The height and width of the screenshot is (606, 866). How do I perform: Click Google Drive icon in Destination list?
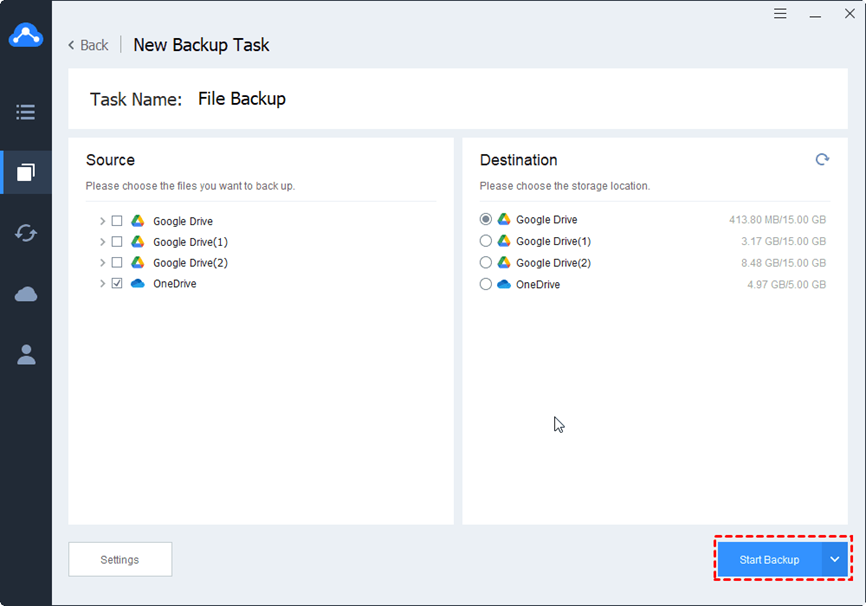[x=504, y=219]
